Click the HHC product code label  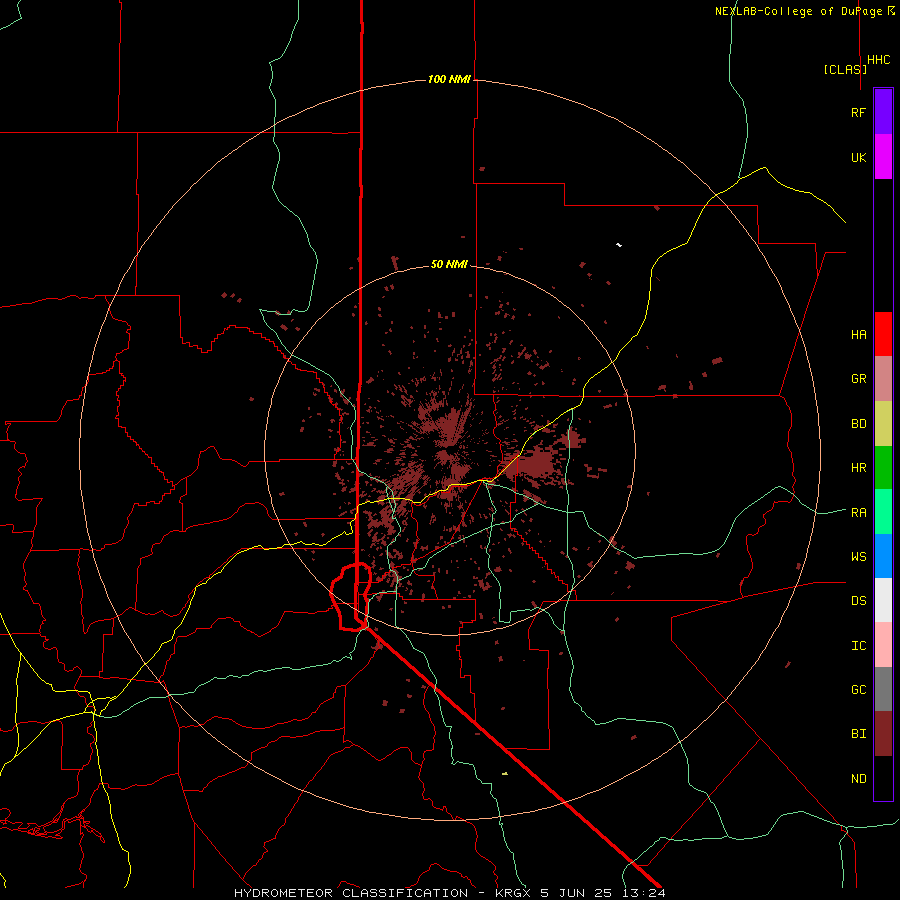pos(879,60)
